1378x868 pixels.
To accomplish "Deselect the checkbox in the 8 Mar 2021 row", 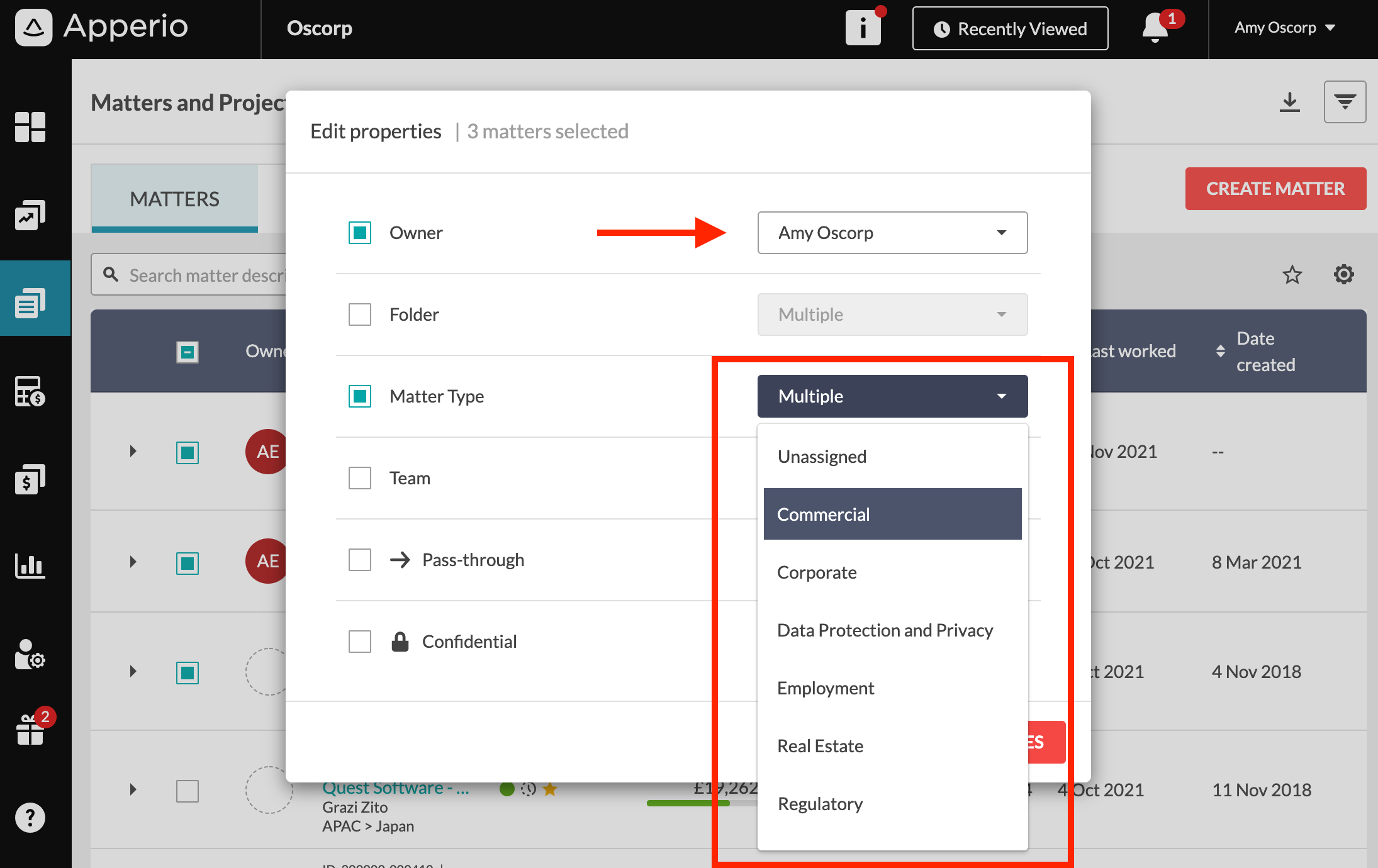I will pyautogui.click(x=188, y=563).
